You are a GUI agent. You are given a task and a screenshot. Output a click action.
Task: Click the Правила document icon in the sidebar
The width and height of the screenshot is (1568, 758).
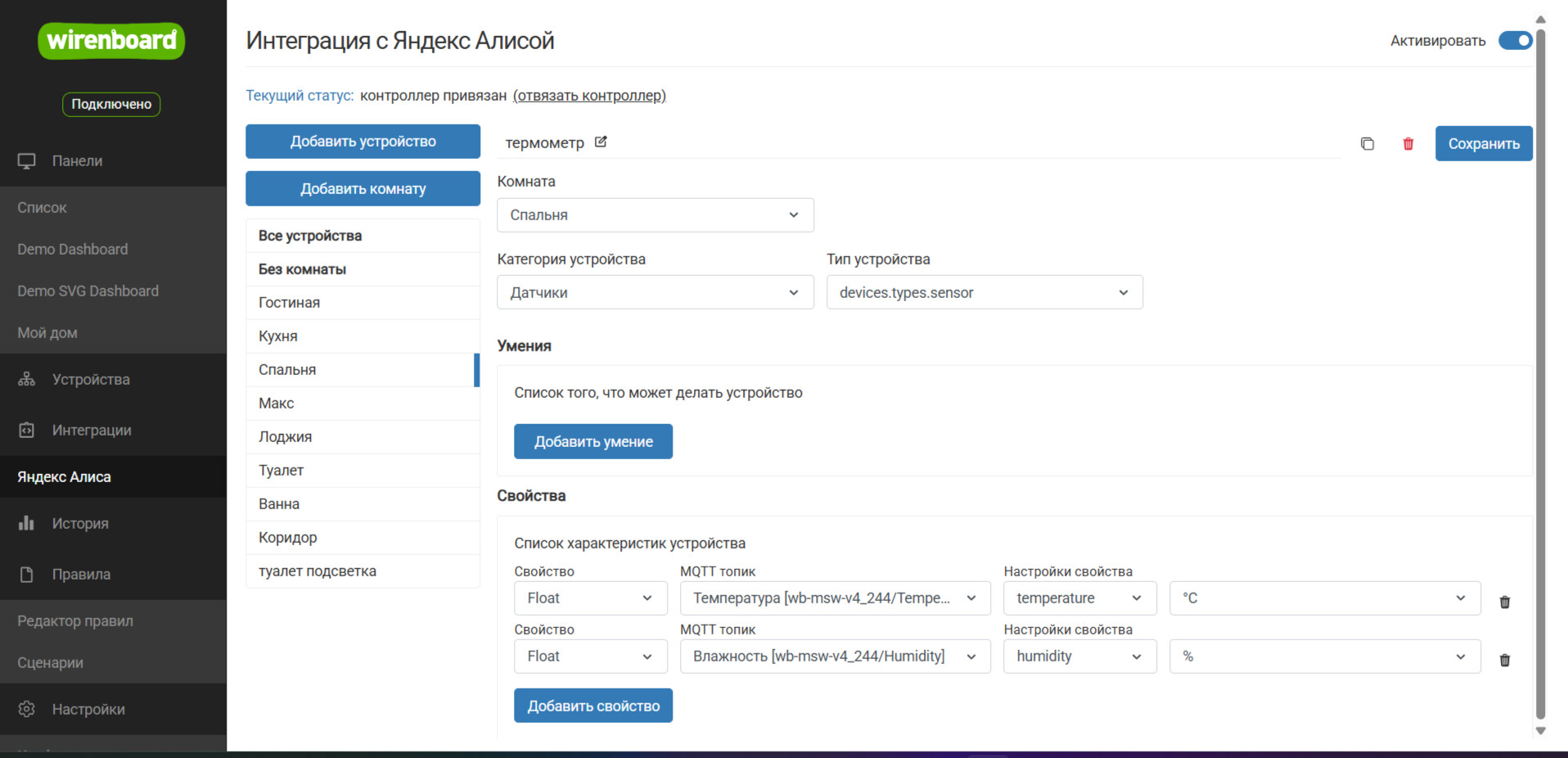27,574
